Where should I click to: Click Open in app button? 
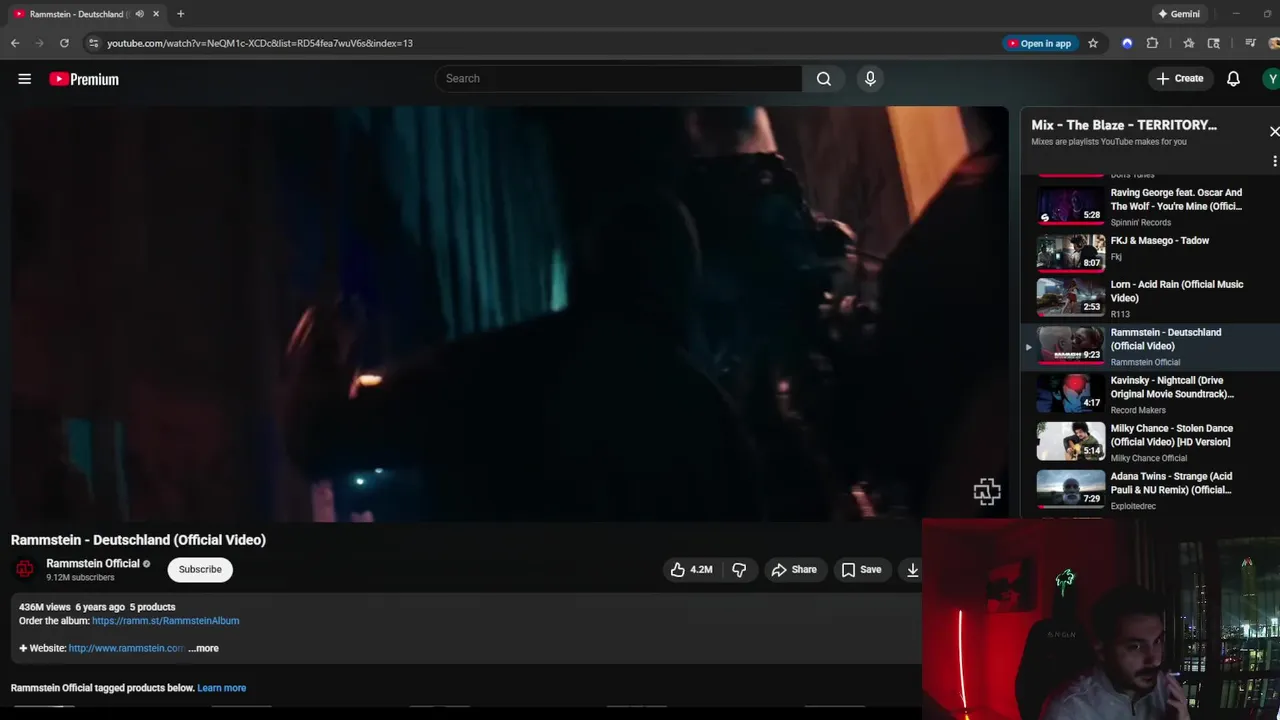coord(1039,43)
